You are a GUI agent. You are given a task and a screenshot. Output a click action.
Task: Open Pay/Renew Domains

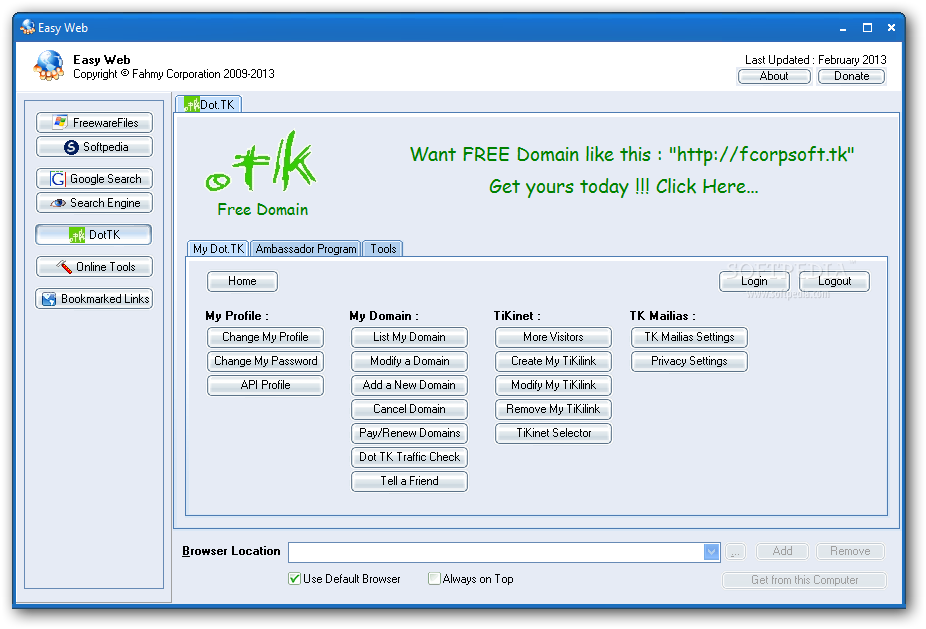409,433
